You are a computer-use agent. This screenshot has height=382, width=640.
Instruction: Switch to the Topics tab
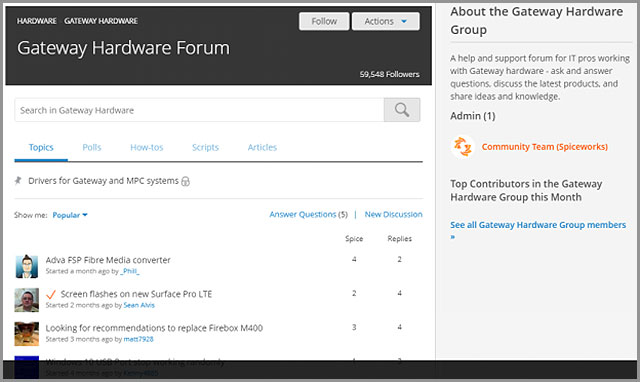pyautogui.click(x=41, y=147)
